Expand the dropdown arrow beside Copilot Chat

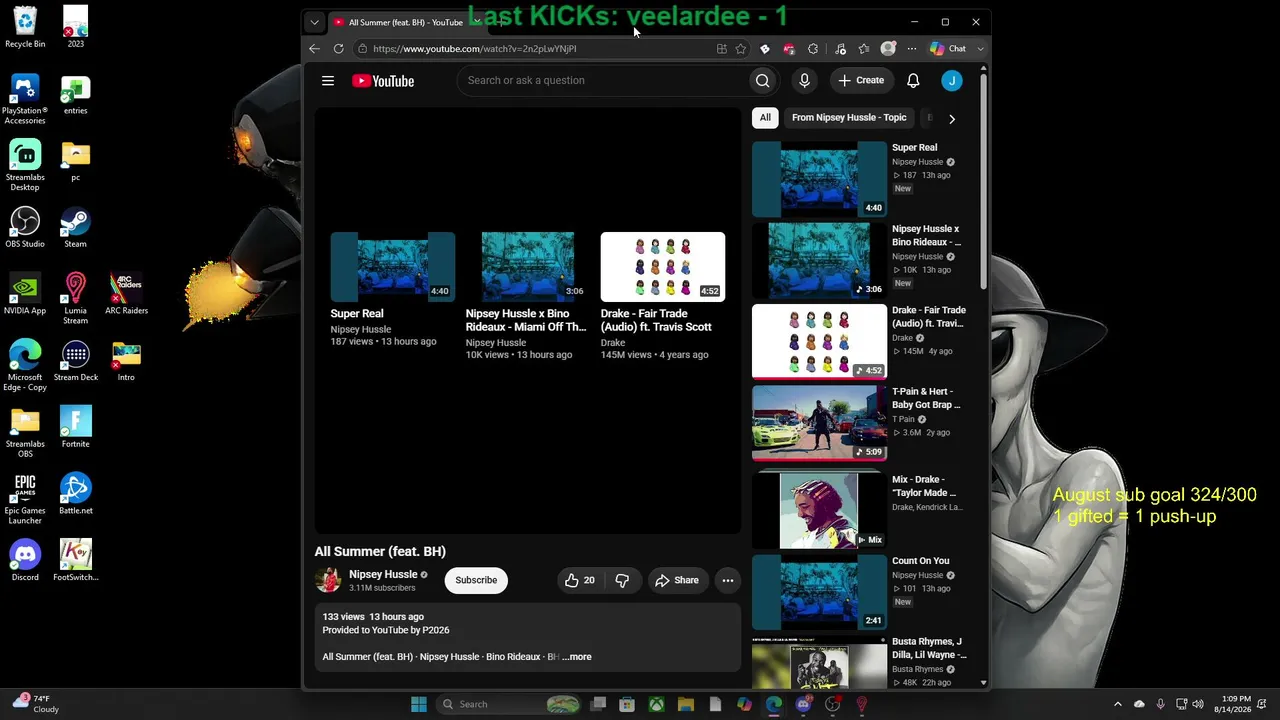pos(980,49)
